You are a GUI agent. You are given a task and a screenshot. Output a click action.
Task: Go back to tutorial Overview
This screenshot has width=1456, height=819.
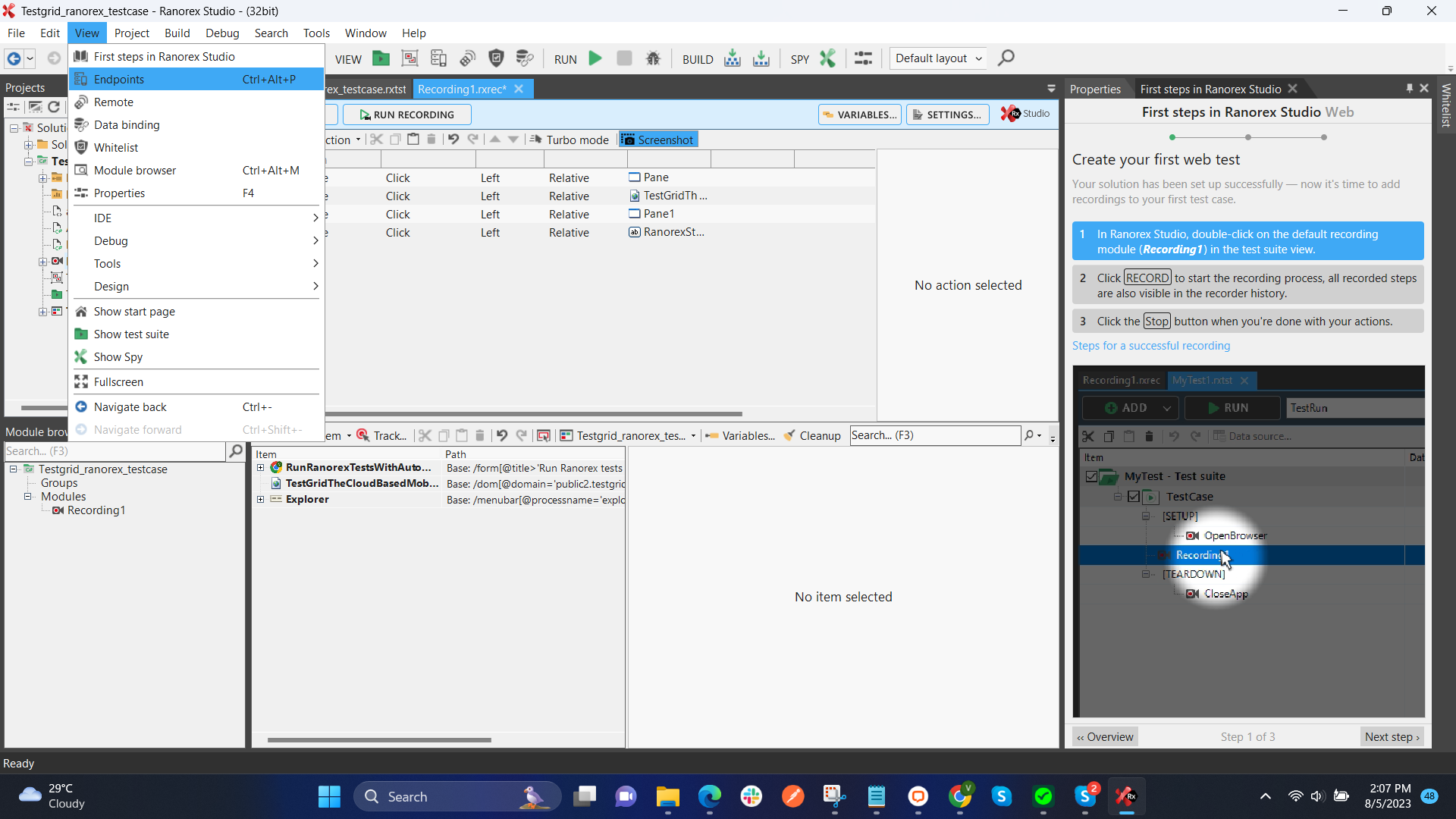point(1105,737)
